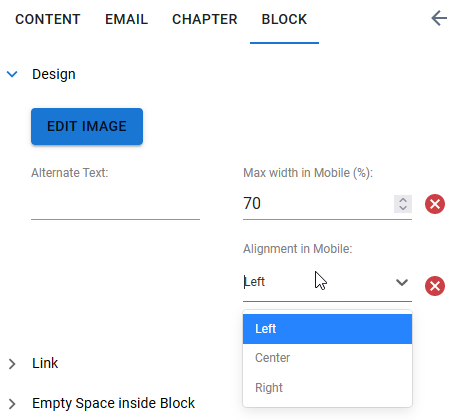This screenshot has width=454, height=420.
Task: Expand Empty Space inside Block section
Action: click(12, 404)
